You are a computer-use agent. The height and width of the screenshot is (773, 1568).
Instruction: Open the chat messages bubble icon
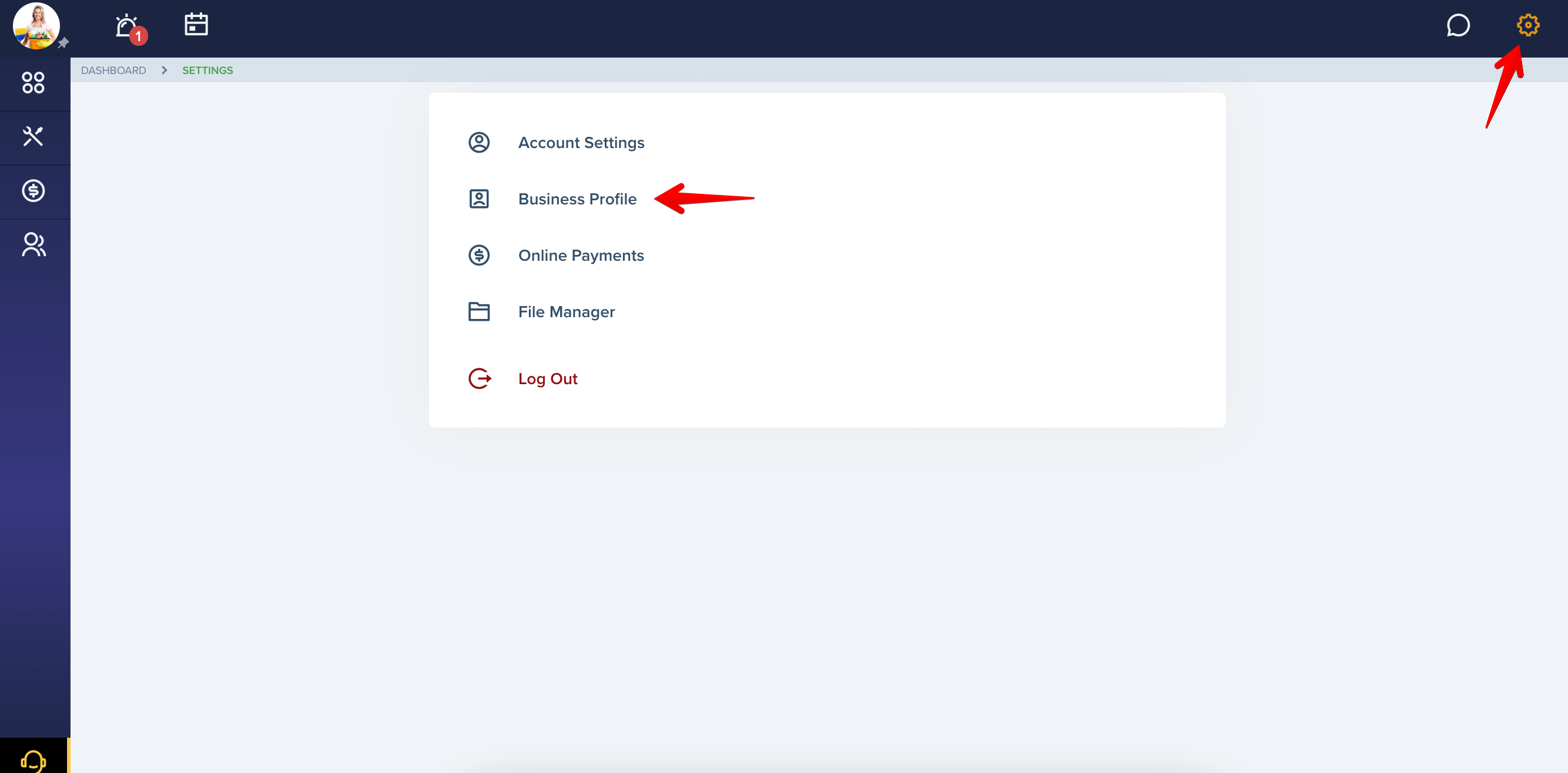pyautogui.click(x=1458, y=25)
